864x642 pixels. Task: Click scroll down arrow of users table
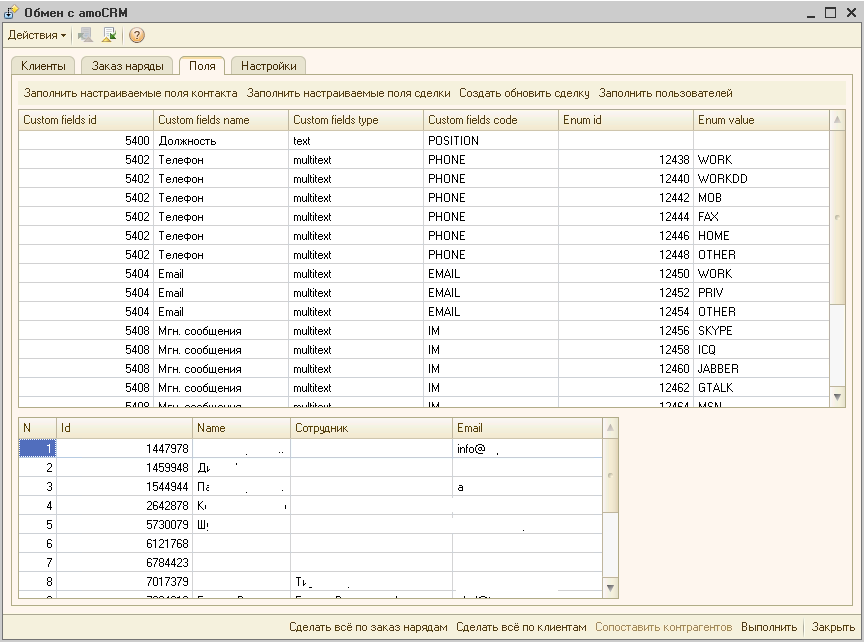coord(610,588)
